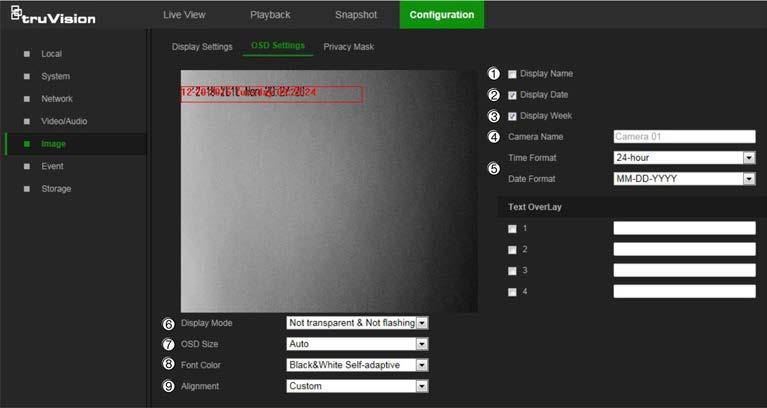Click the Local section square bullet icon

(x=27, y=54)
